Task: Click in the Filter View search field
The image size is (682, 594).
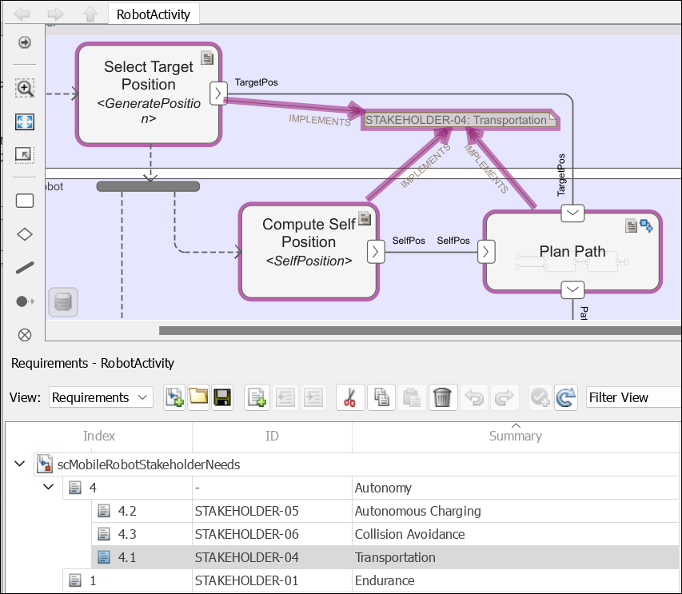Action: (630, 398)
